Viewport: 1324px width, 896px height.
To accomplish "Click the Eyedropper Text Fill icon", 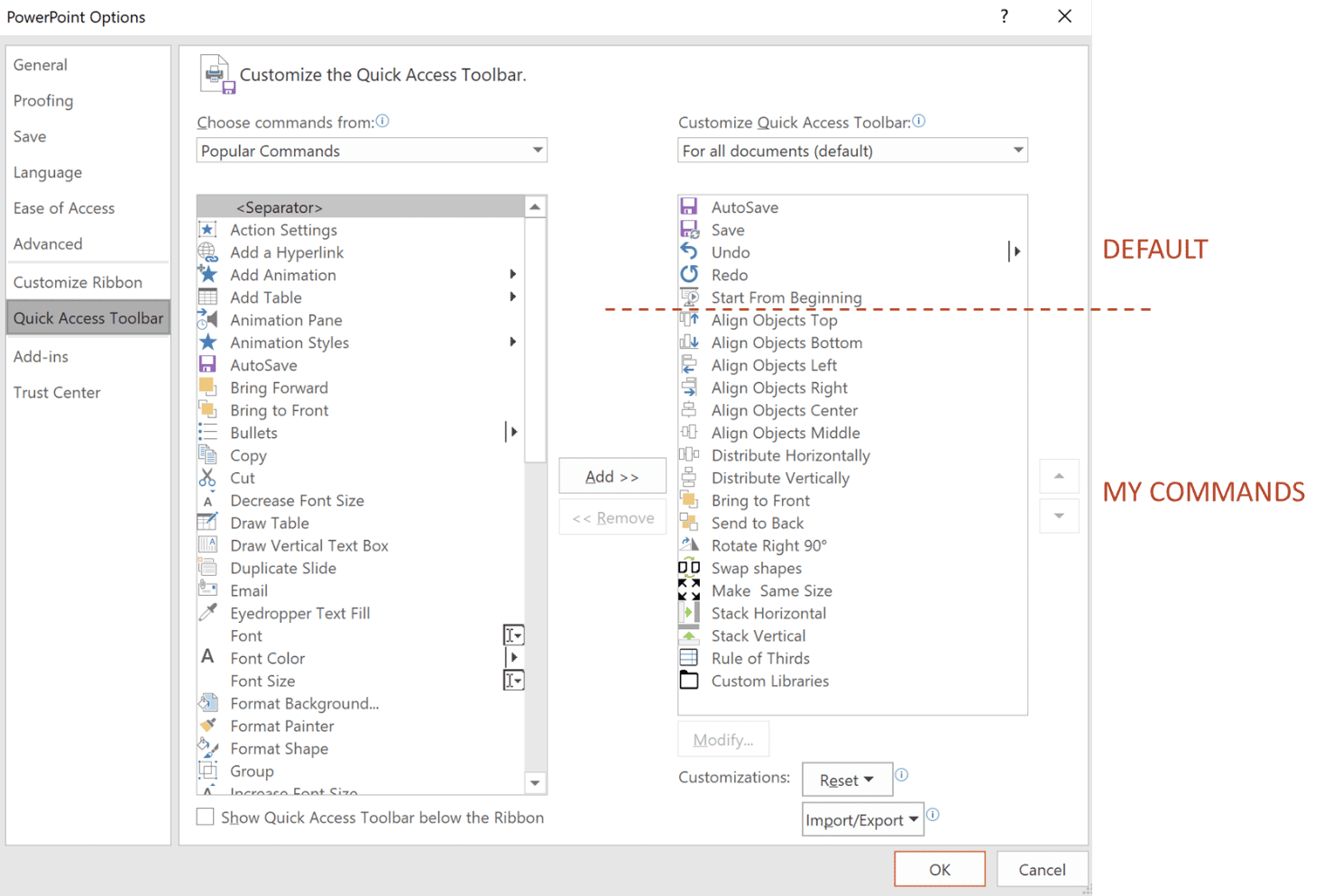I will click(x=207, y=613).
